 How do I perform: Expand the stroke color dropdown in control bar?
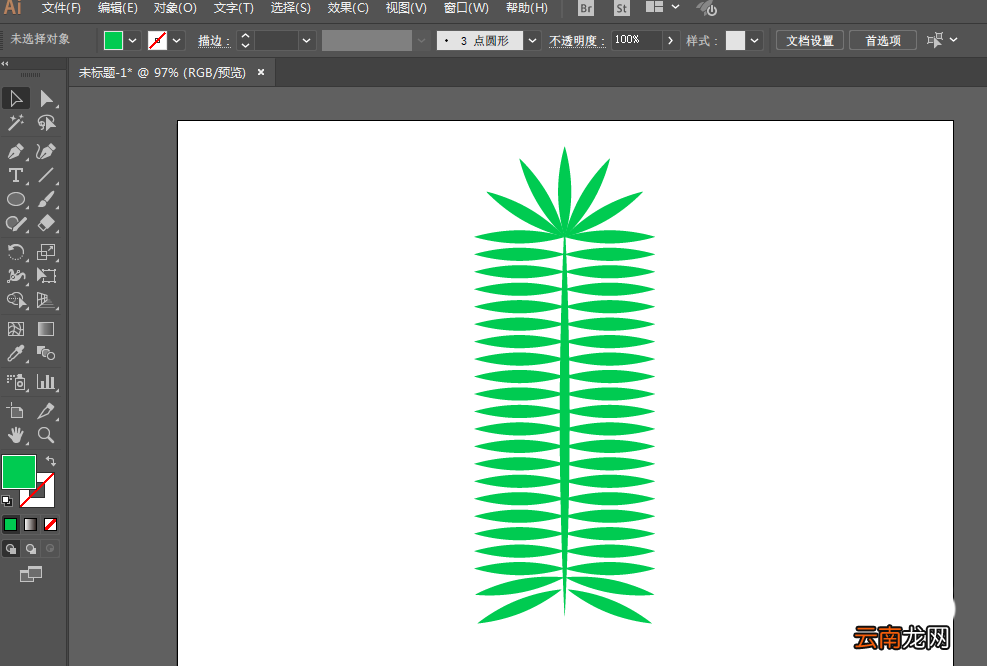pos(177,41)
